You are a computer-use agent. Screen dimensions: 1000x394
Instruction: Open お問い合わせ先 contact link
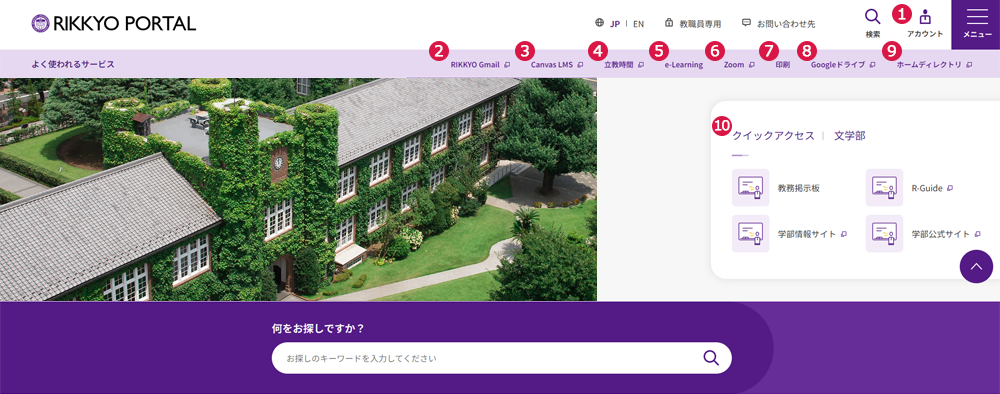point(786,24)
